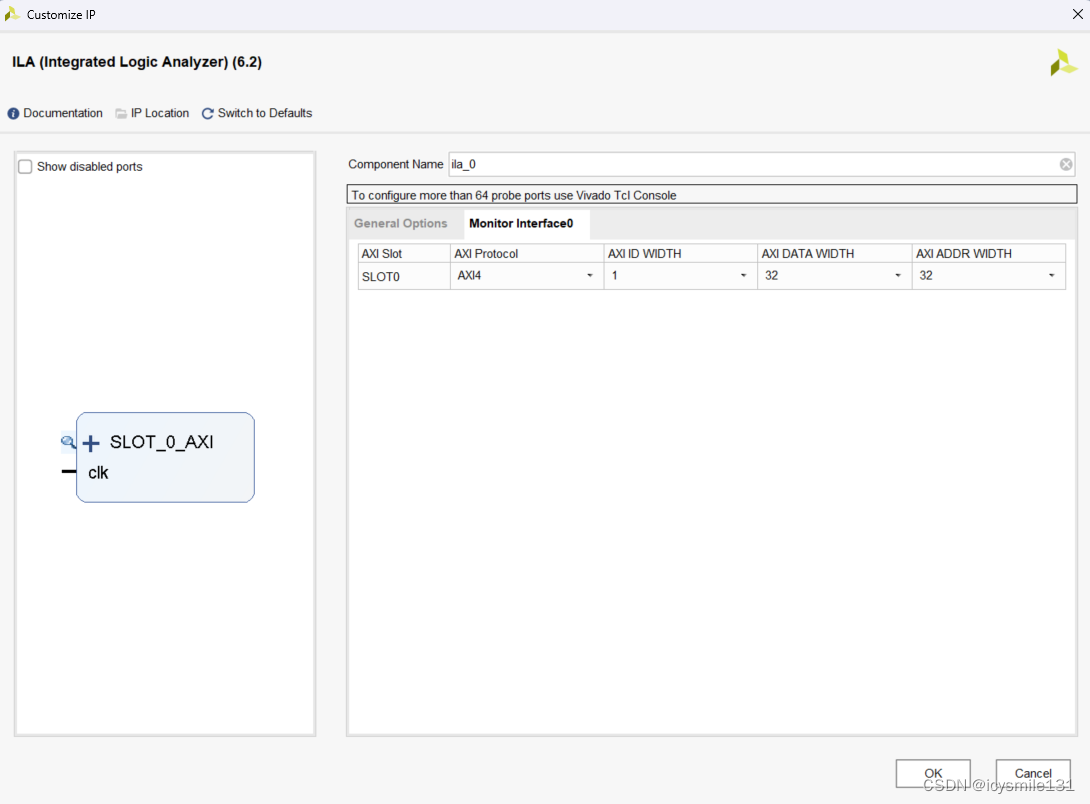This screenshot has width=1090, height=804.
Task: Click the Cancel button
Action: coord(1033,773)
